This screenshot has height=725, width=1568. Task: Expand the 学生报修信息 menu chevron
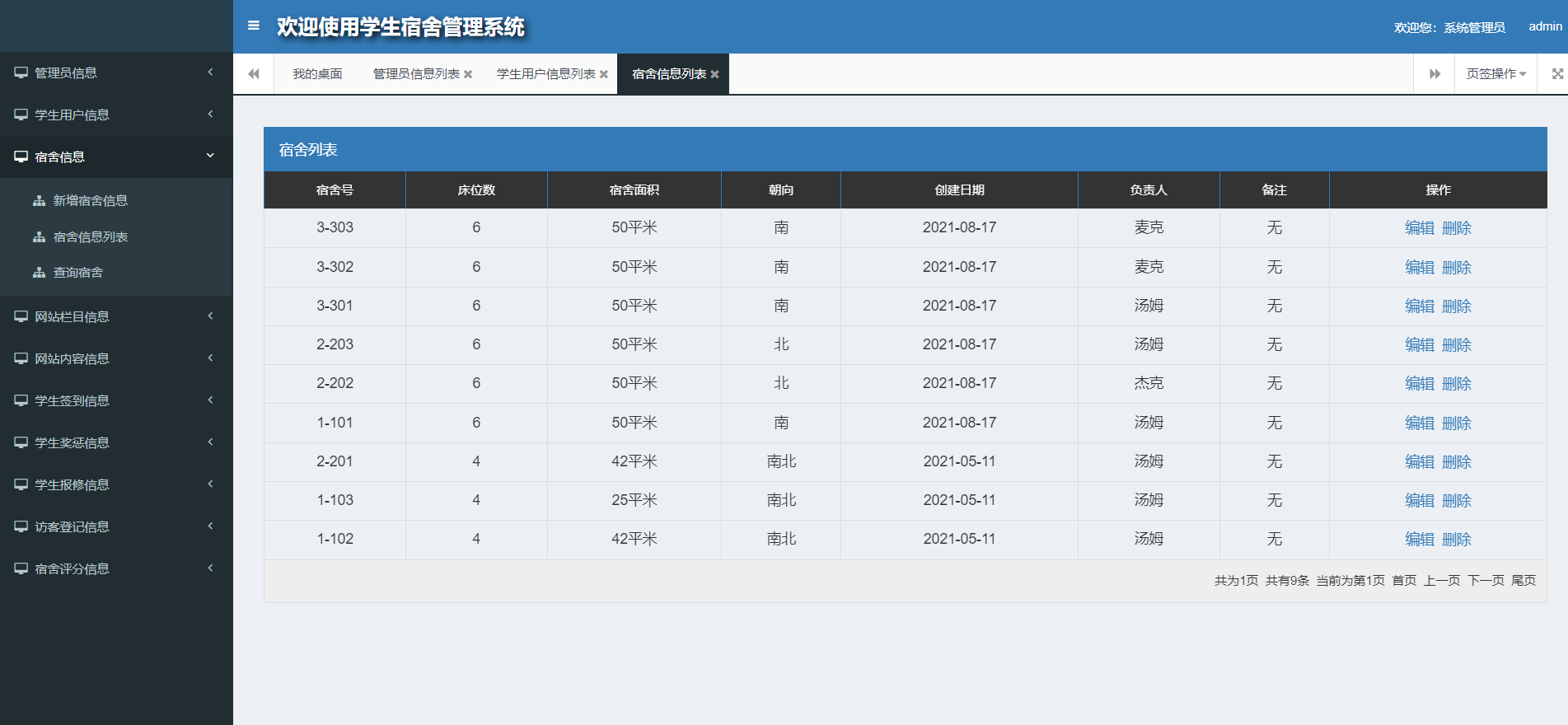210,484
